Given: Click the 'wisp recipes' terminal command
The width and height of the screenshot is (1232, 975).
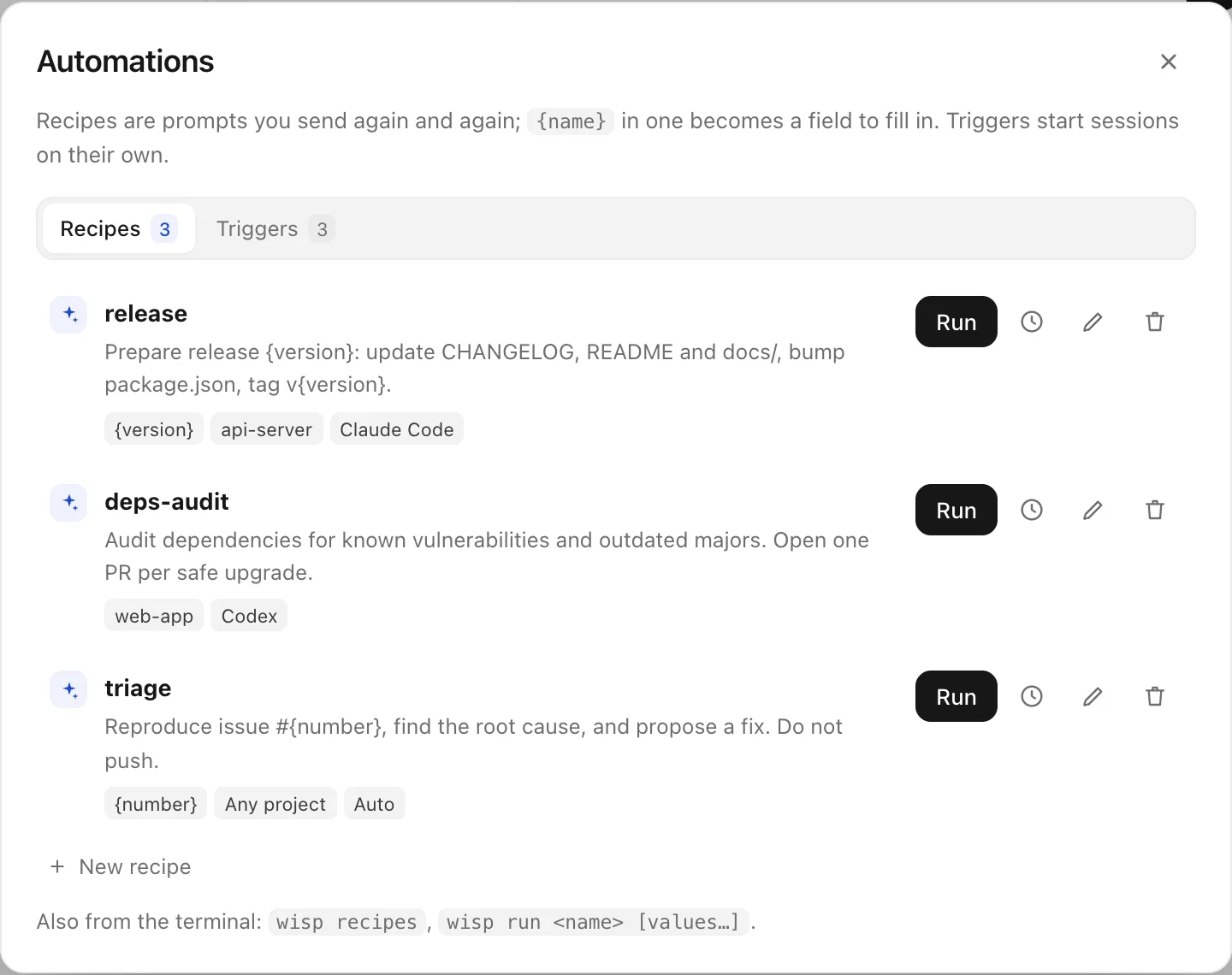Looking at the screenshot, I should point(346,922).
